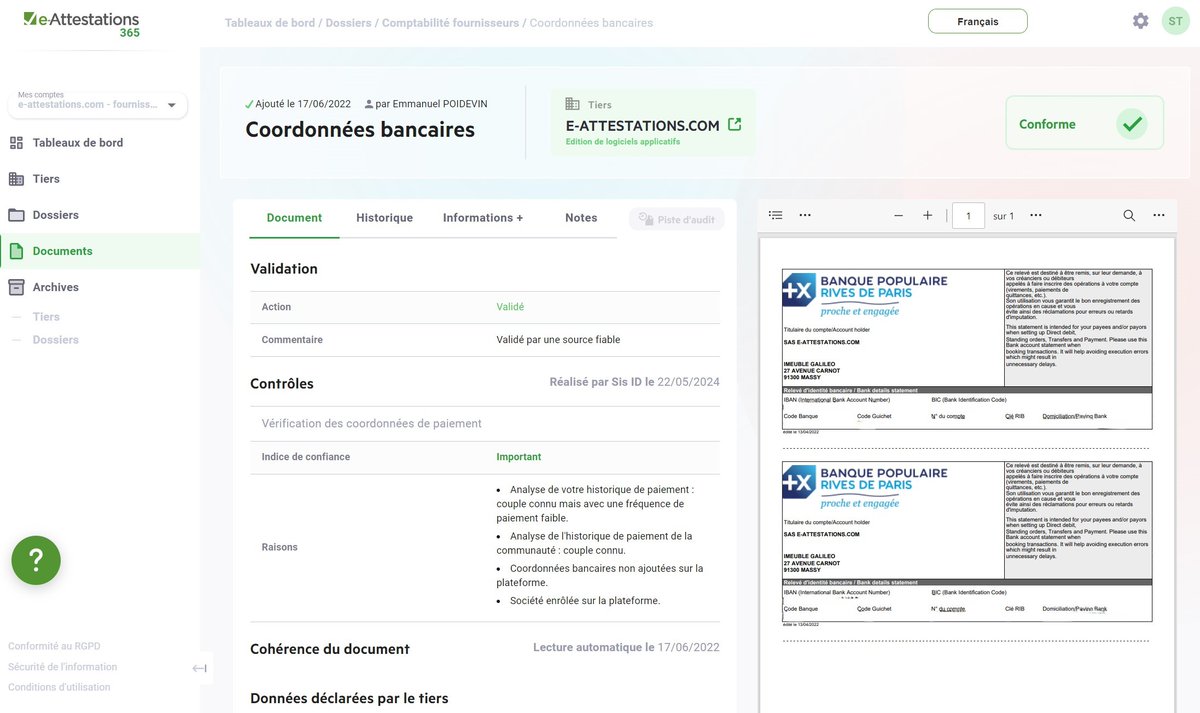Click the second RIB in PDF preview
The width and height of the screenshot is (1200, 713).
(967, 543)
